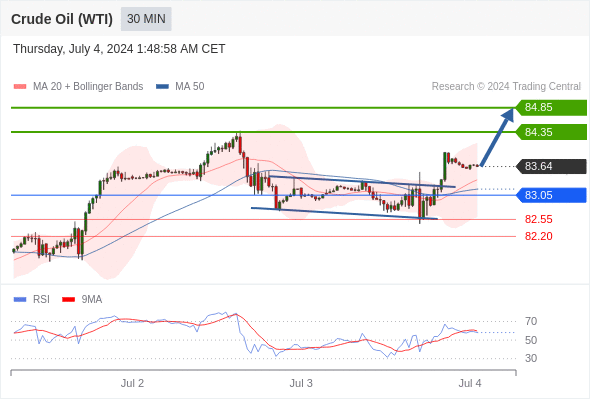Click the green 84.35 resistance tag

click(x=551, y=132)
